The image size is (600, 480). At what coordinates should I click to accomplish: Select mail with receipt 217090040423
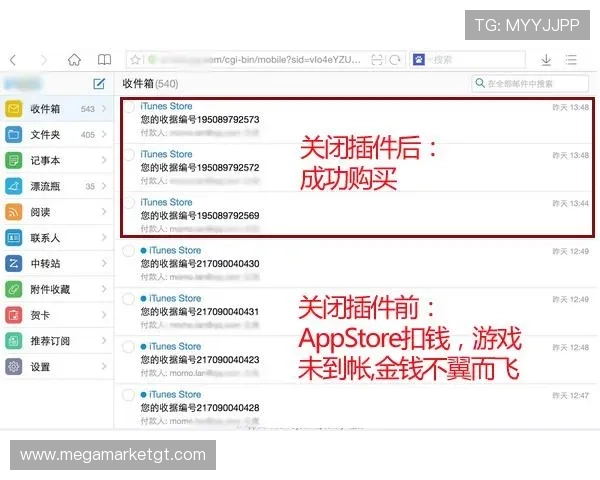pyautogui.click(x=128, y=347)
